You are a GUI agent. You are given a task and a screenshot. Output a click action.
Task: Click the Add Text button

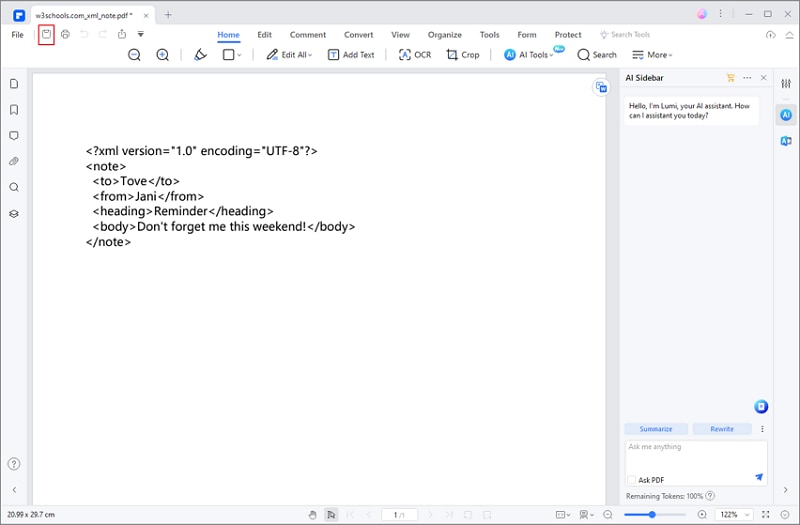(x=351, y=55)
